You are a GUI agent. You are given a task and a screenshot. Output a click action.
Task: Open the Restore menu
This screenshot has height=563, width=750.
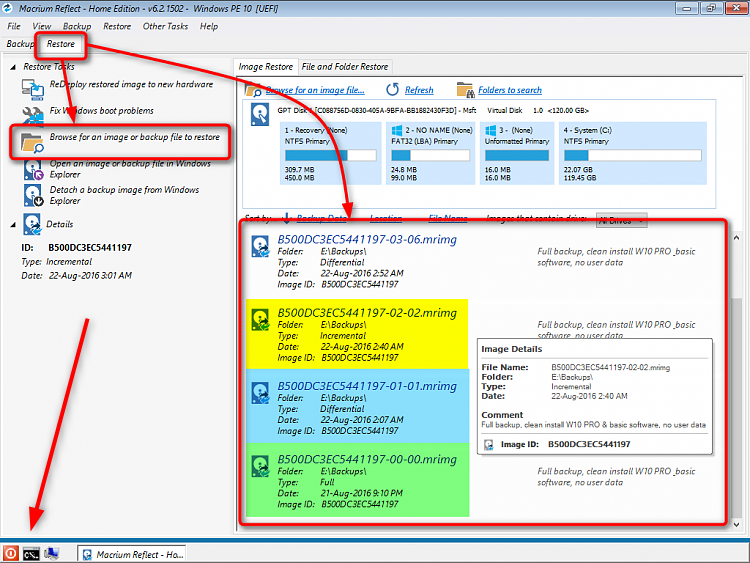coord(117,26)
